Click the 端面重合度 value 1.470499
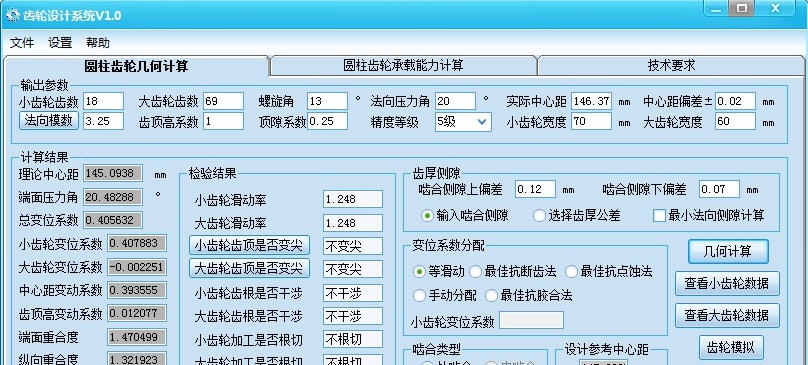 (x=137, y=337)
